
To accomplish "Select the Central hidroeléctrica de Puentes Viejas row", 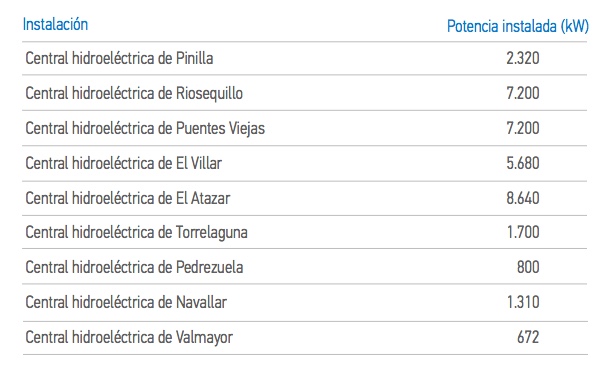I will pos(305,128).
